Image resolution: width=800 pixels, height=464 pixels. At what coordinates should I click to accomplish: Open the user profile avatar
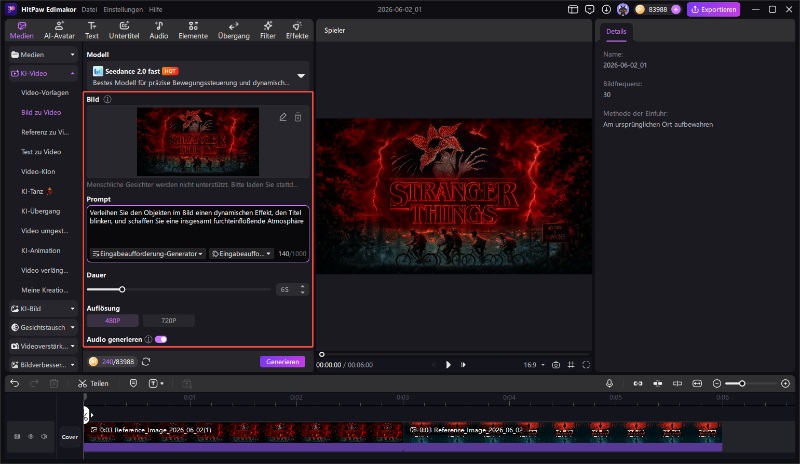(x=622, y=9)
